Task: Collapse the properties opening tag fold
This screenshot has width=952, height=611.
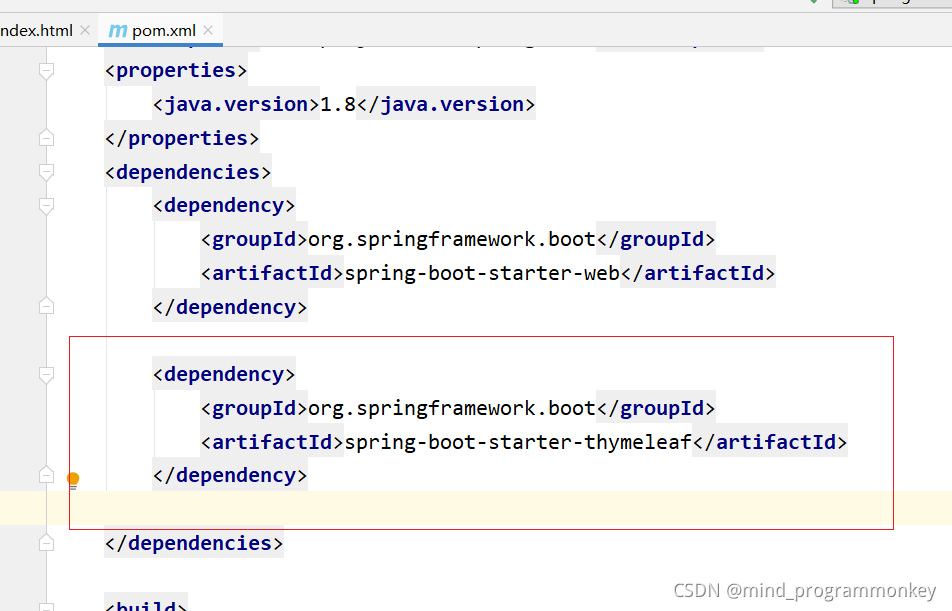Action: coord(46,71)
